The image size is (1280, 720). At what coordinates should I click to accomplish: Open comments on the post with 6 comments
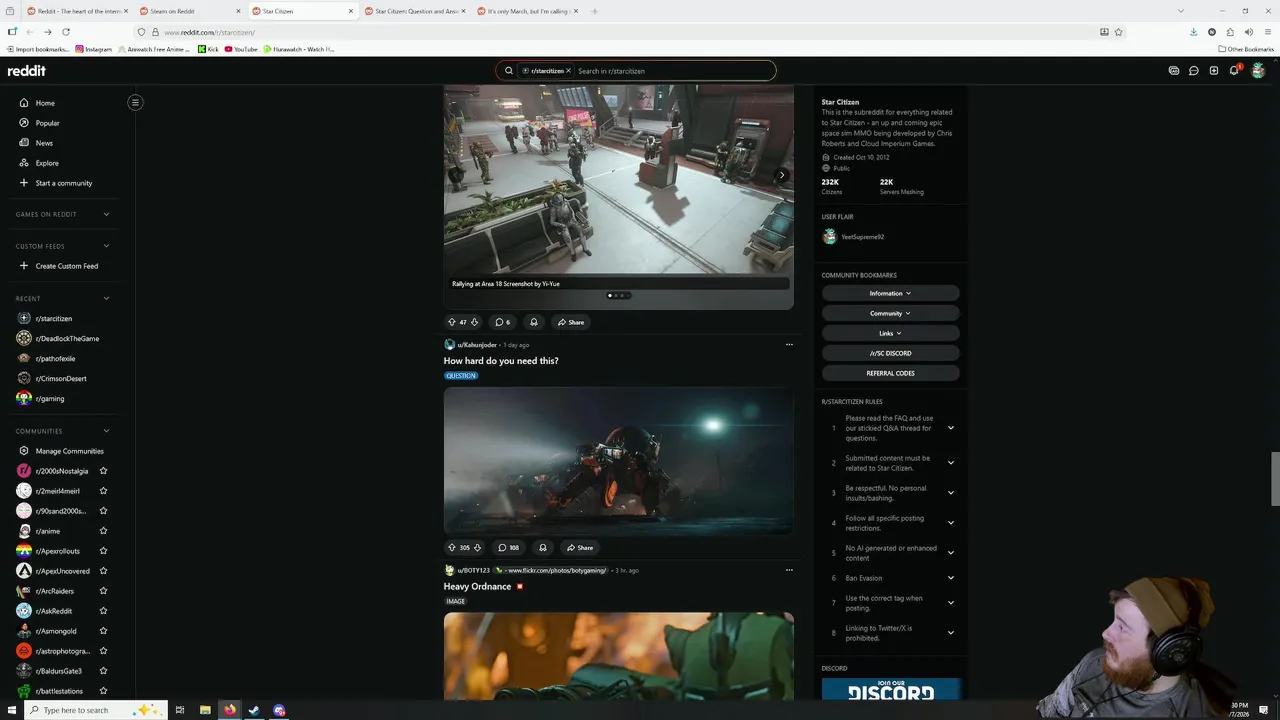(x=503, y=322)
